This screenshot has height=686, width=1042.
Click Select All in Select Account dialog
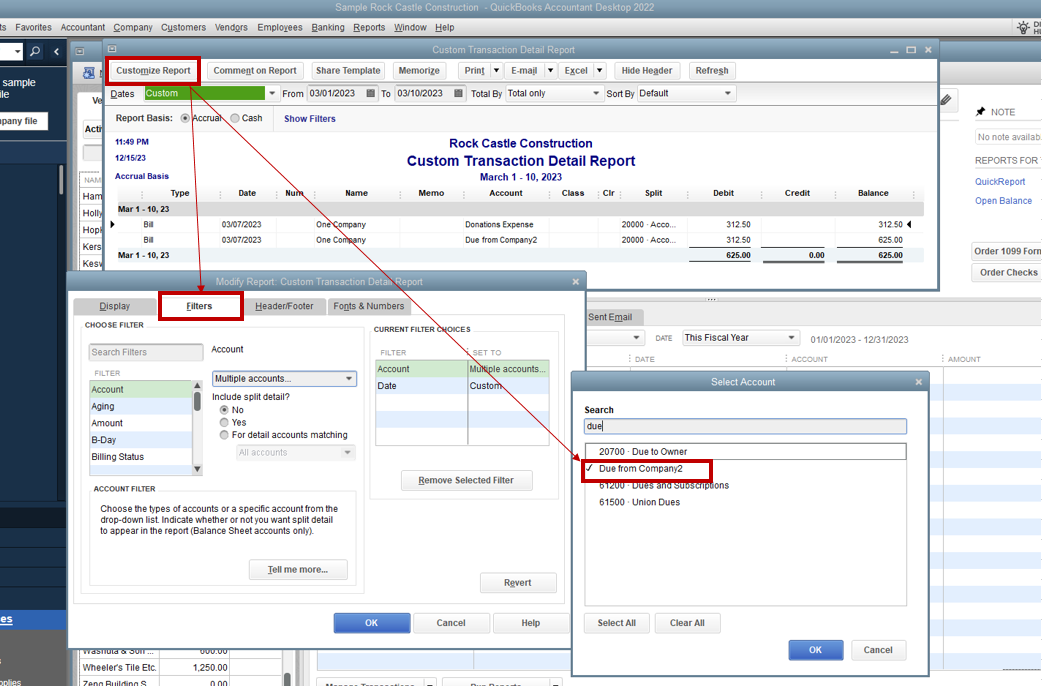point(616,624)
